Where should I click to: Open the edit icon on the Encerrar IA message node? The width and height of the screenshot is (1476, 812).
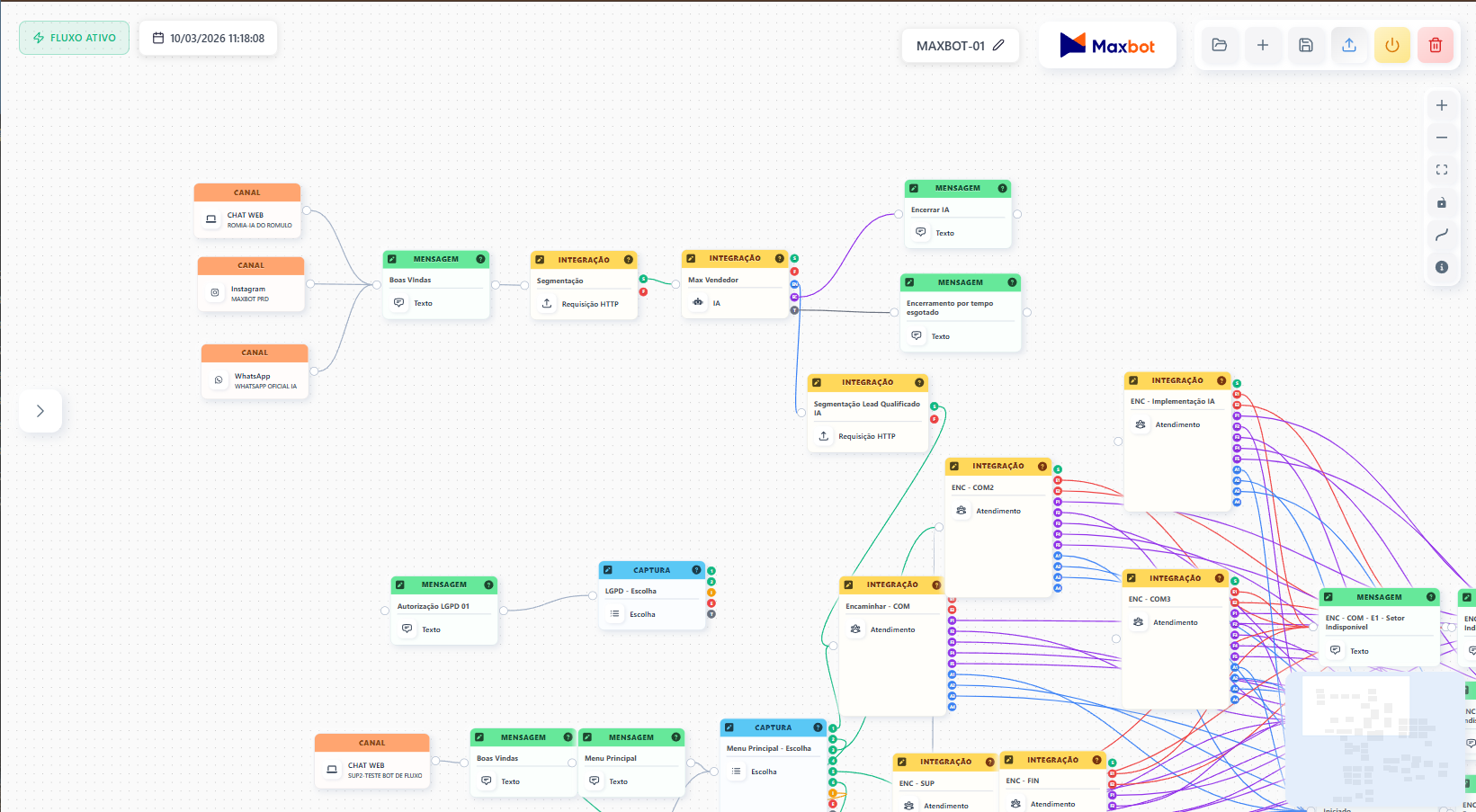point(914,188)
